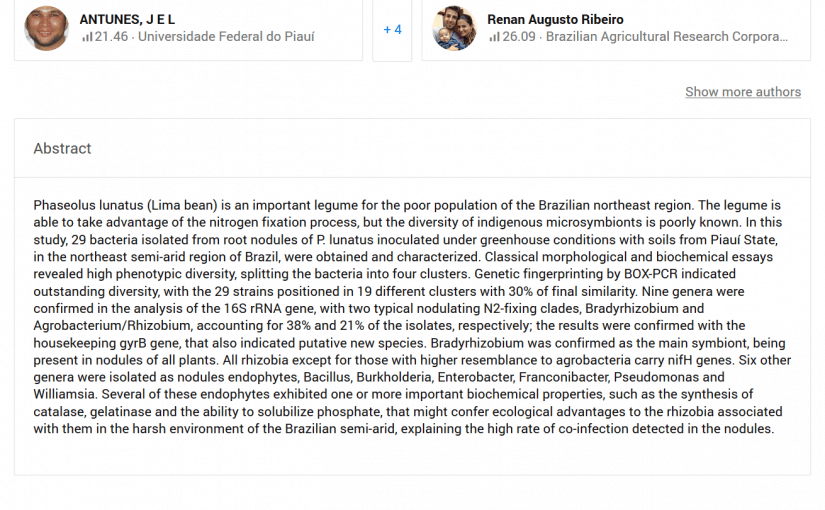Click Brazilian Agricultural Research Corporation affiliation
The image size is (825, 510).
667,37
